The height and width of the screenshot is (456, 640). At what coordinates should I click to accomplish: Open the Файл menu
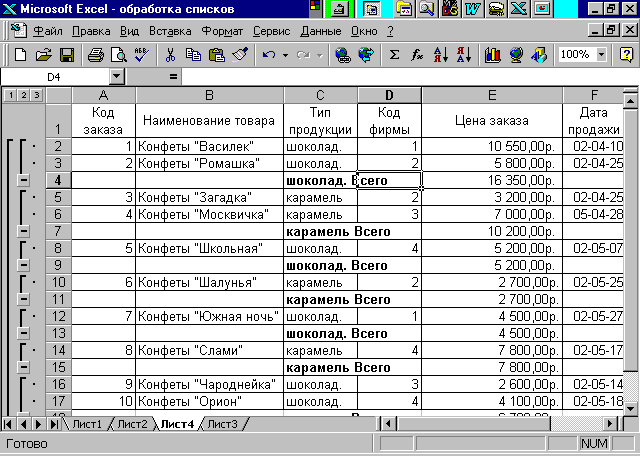pos(48,31)
